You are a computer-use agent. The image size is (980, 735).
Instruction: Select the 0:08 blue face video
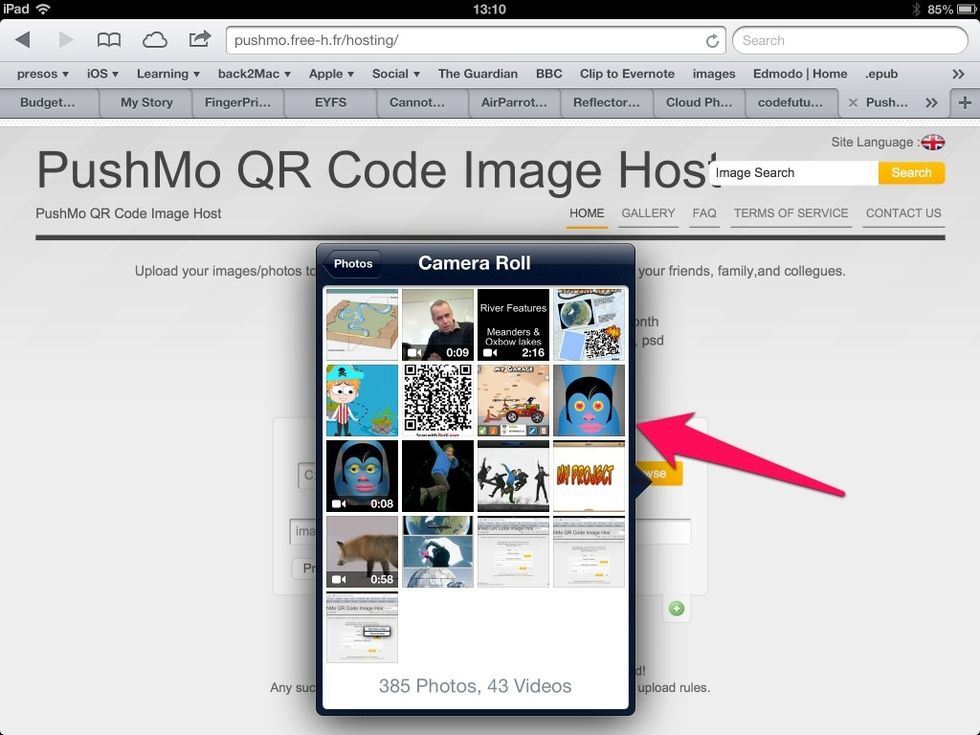coord(362,476)
